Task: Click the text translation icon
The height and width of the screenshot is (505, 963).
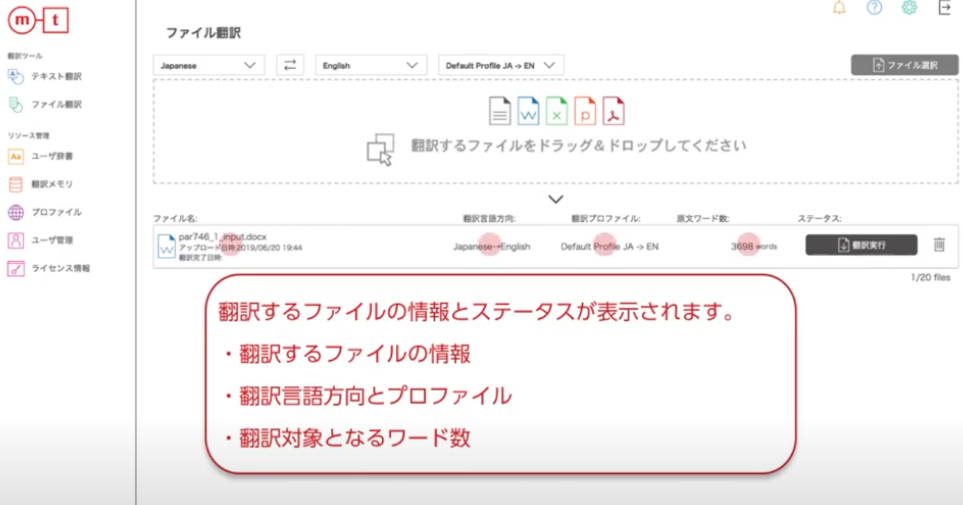Action: tap(16, 76)
